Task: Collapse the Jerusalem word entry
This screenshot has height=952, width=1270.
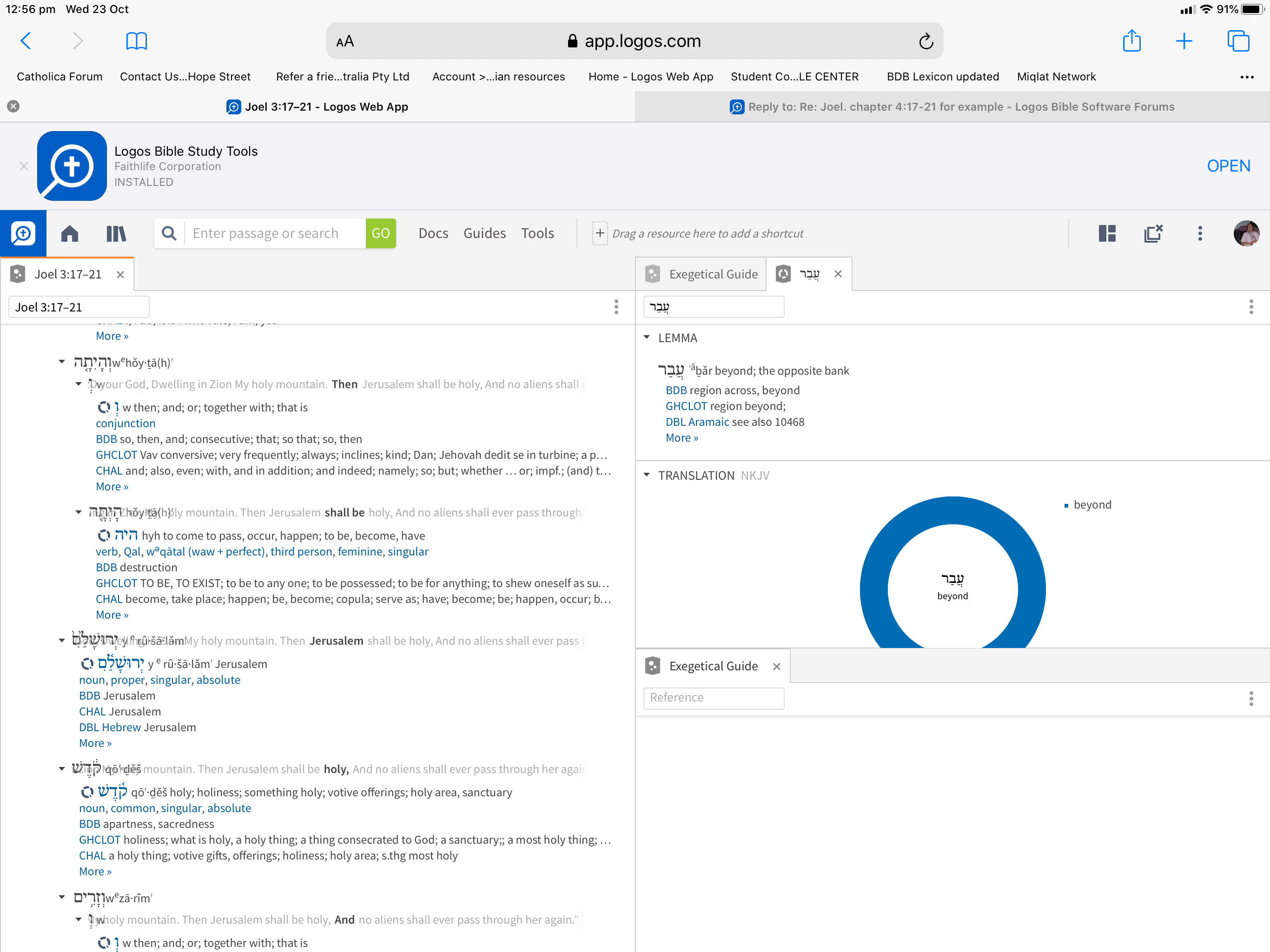Action: (x=61, y=640)
